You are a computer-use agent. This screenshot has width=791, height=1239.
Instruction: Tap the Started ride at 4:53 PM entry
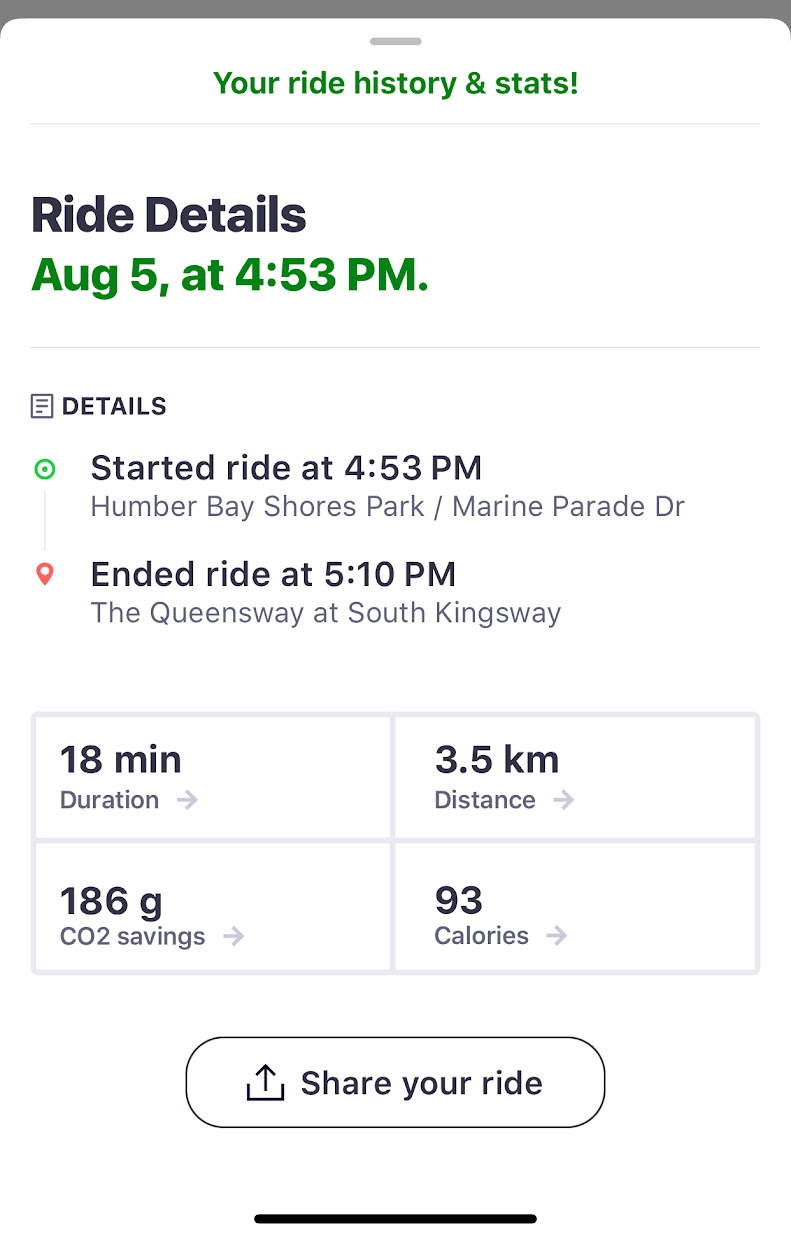pos(286,468)
